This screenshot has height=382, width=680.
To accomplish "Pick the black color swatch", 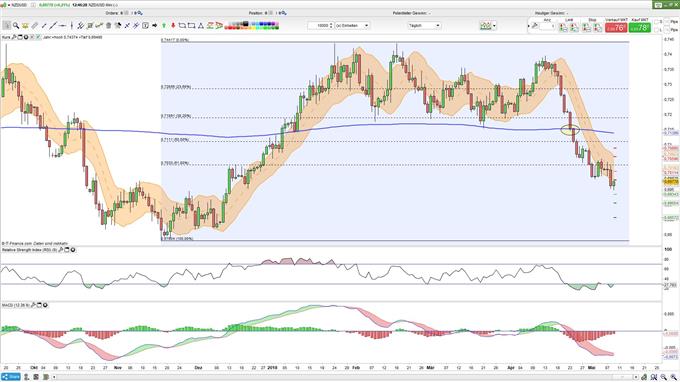I will 245,23.
